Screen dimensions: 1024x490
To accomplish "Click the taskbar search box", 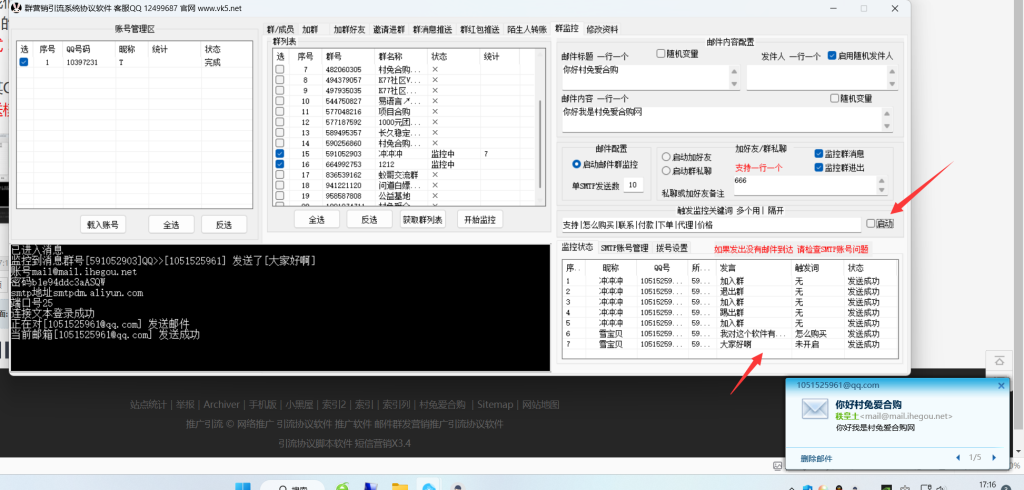I will pyautogui.click(x=293, y=487).
